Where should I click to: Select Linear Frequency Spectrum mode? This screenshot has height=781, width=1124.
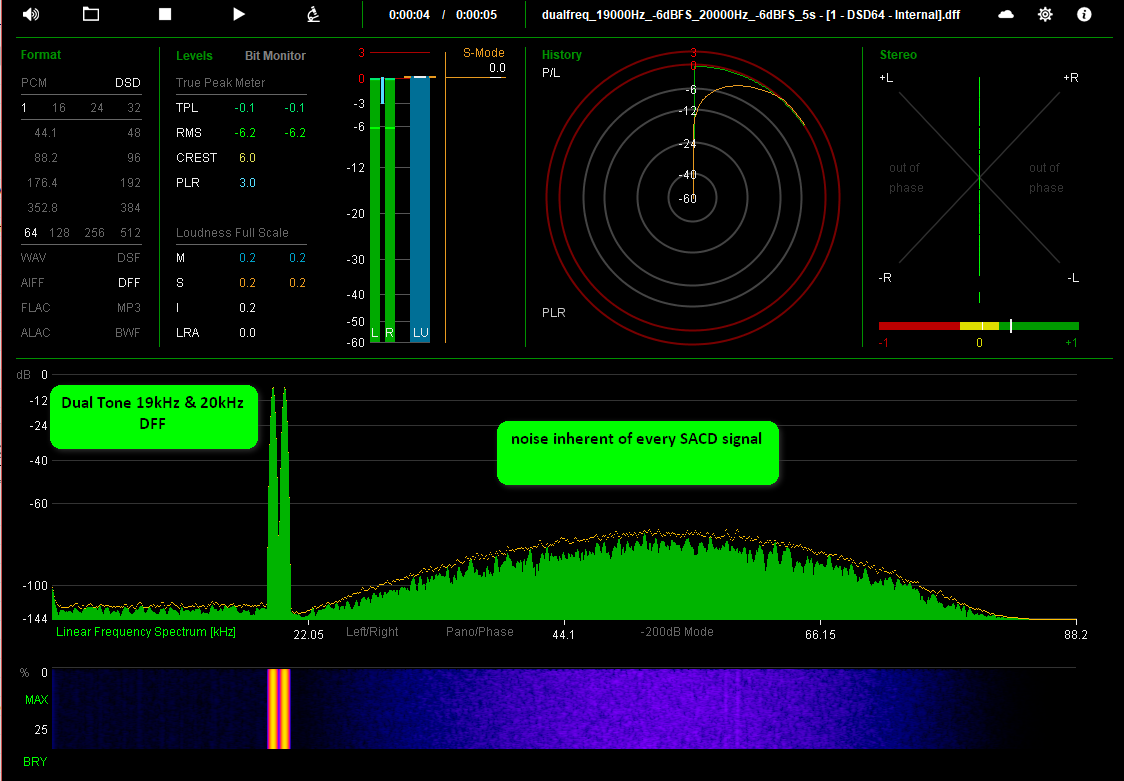click(x=146, y=631)
